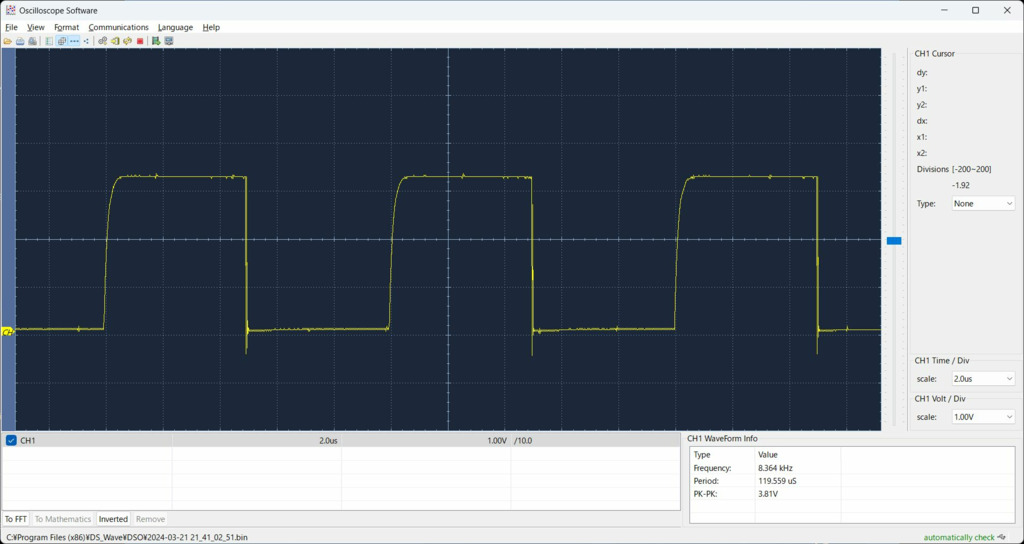Click the print preview icon

(33, 40)
